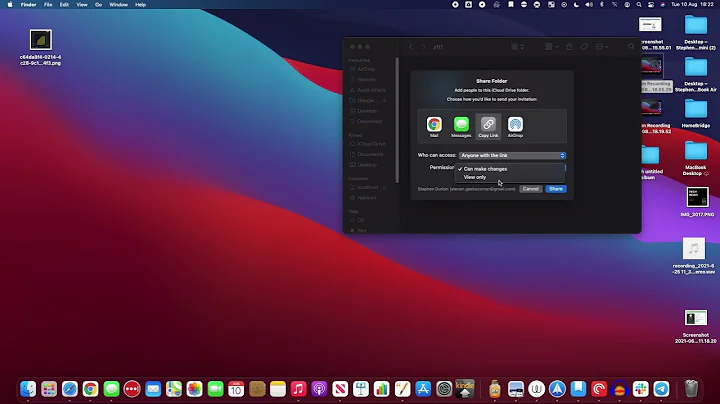Image resolution: width=720 pixels, height=404 pixels.
Task: Choose Messages to send the invitation
Action: tap(461, 127)
